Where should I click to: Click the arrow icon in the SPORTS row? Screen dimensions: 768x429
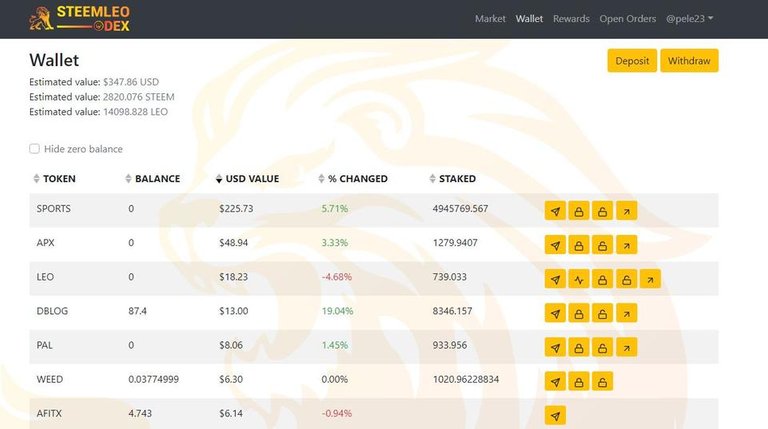pos(626,211)
